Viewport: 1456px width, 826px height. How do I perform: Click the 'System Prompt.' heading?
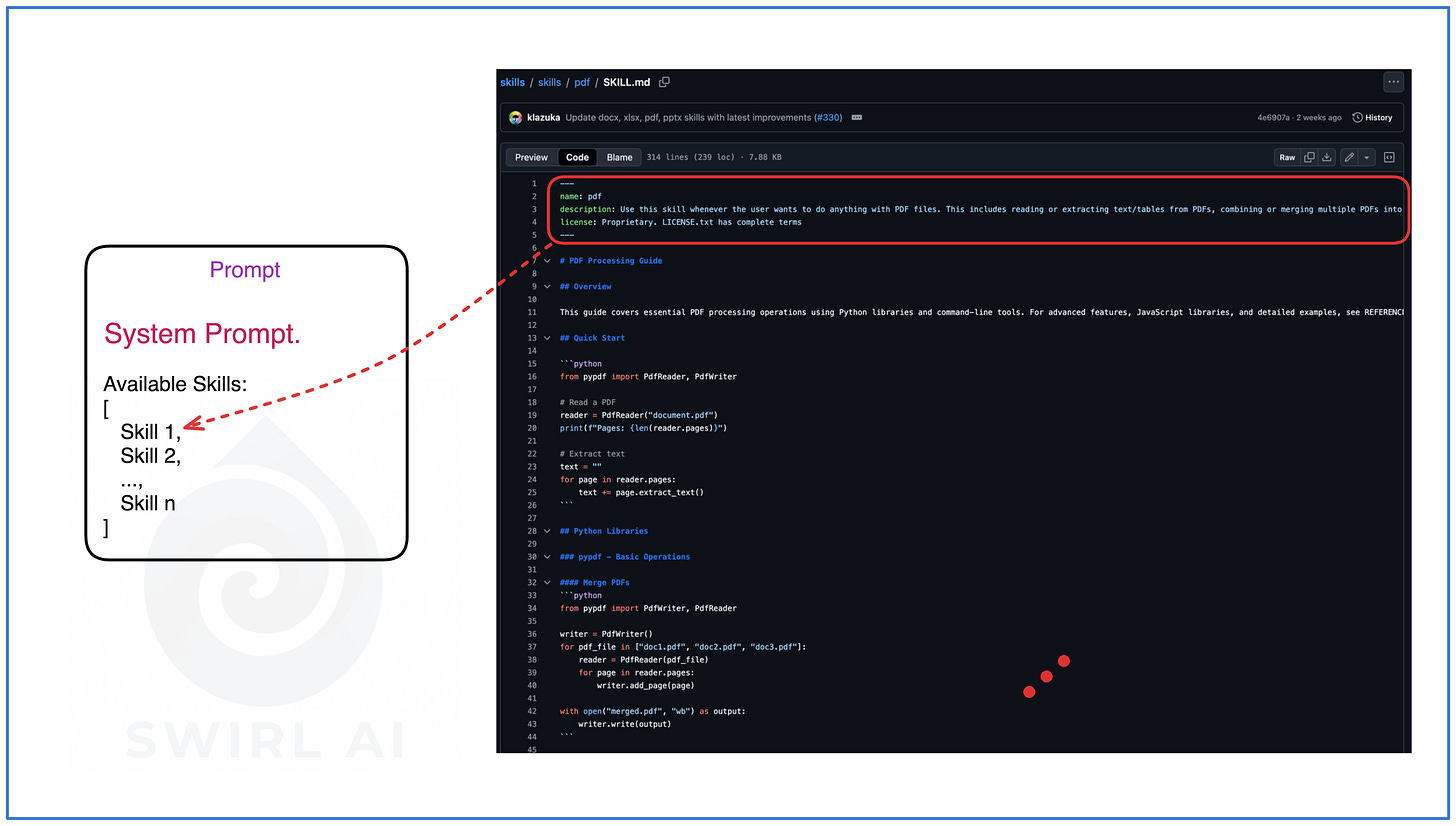[x=202, y=335]
